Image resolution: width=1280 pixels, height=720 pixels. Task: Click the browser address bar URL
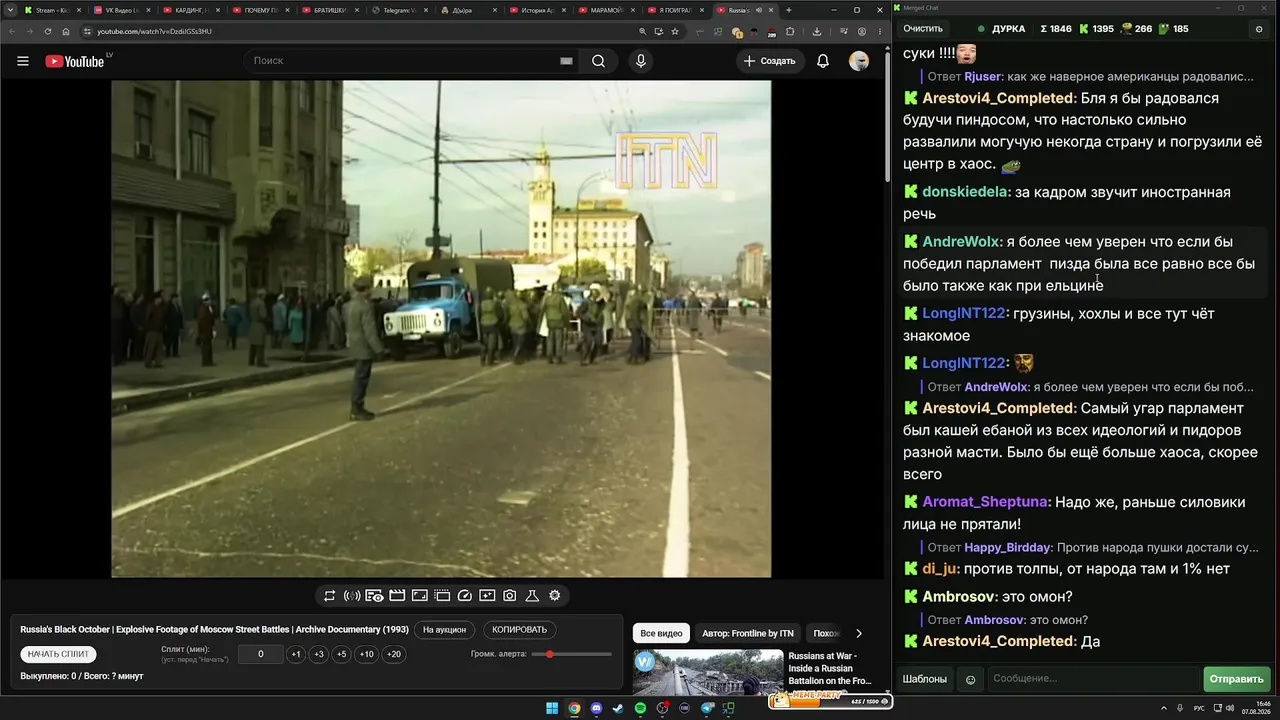click(x=155, y=31)
